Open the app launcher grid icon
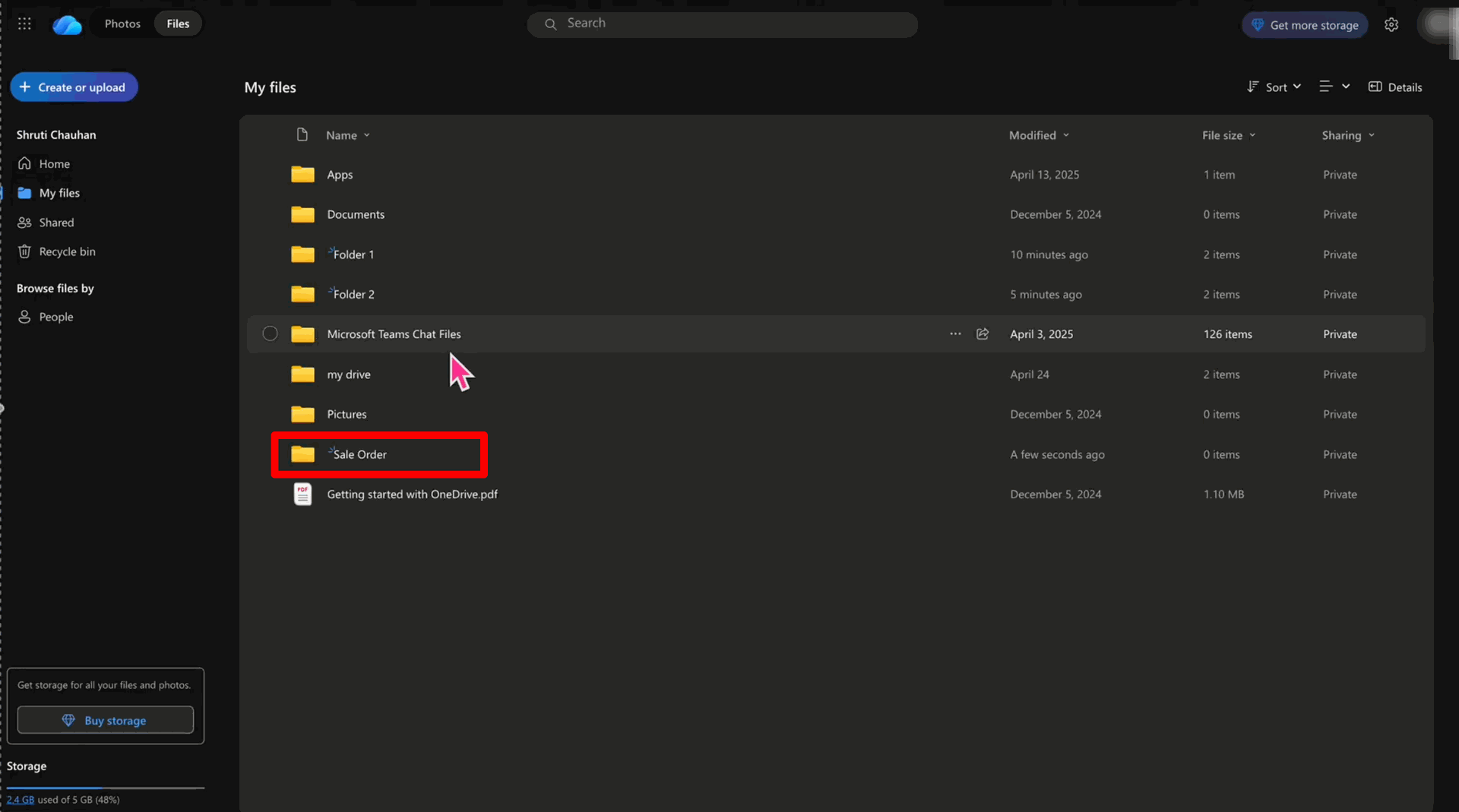The image size is (1459, 812). click(24, 24)
